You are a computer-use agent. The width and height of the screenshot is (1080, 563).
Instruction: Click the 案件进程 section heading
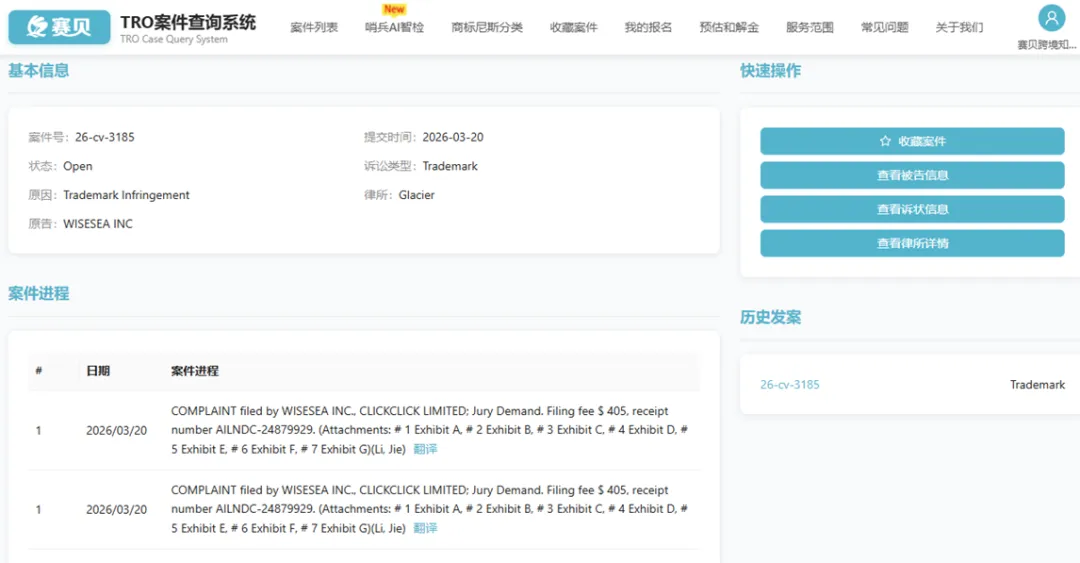click(x=39, y=294)
